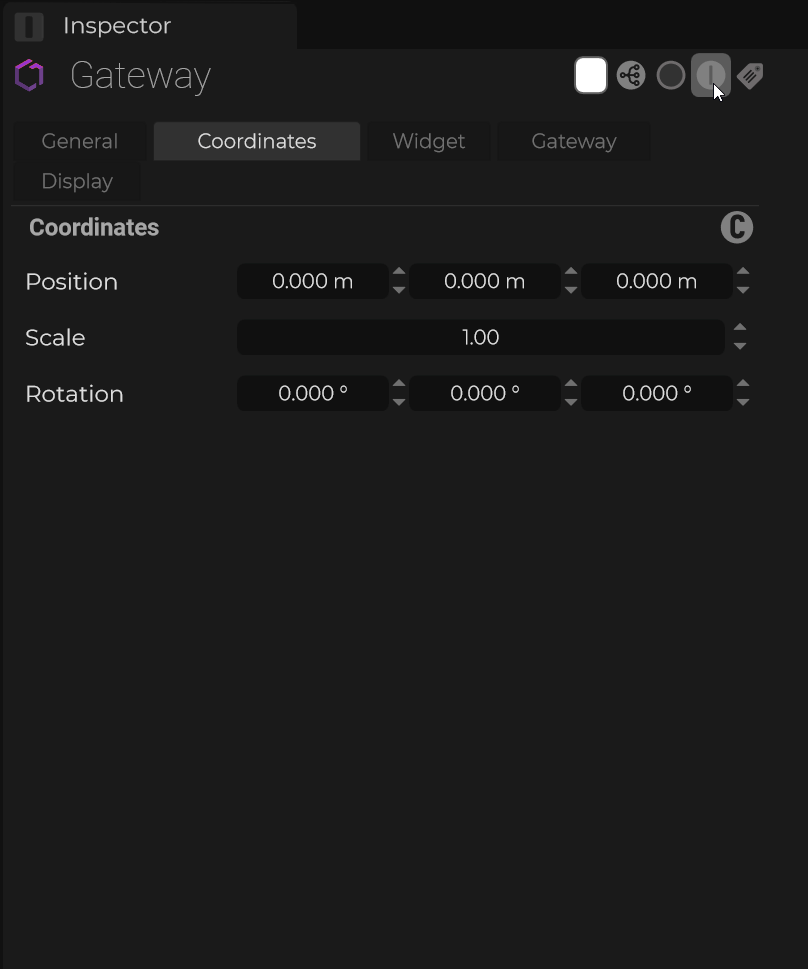Click the circled C Coordinates icon
808x969 pixels.
737,228
